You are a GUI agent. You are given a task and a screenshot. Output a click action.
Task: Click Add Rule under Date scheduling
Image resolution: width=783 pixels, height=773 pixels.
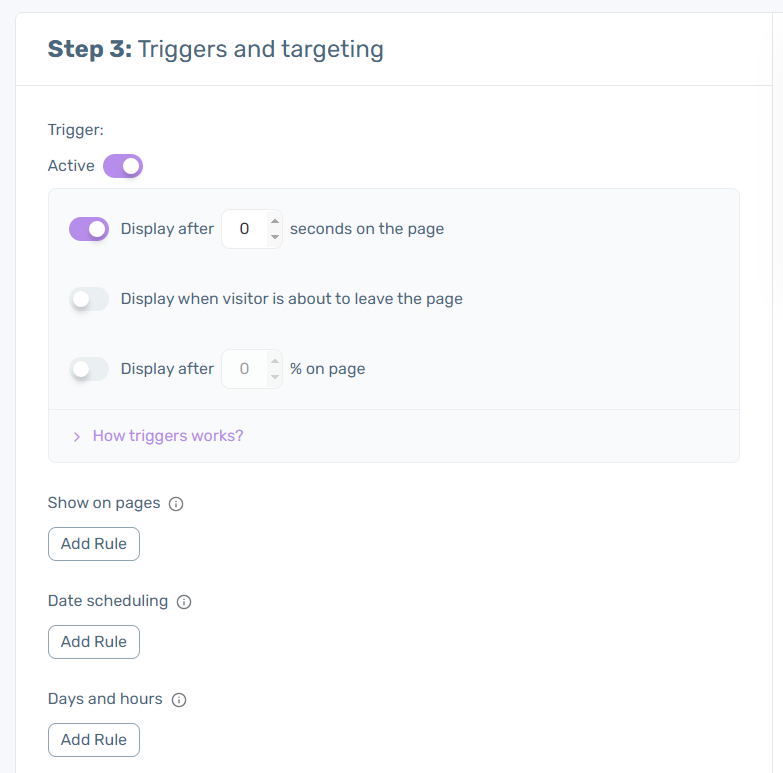[94, 642]
